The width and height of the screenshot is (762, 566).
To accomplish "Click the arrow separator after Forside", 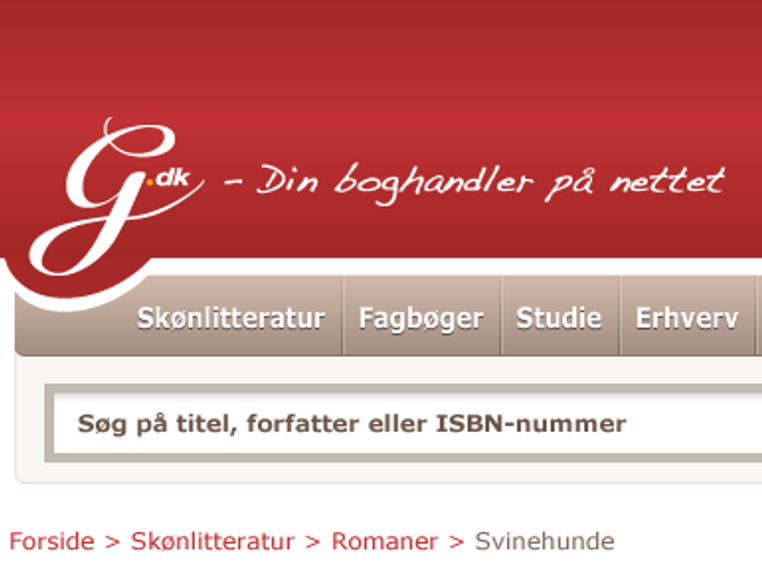I will tap(113, 542).
